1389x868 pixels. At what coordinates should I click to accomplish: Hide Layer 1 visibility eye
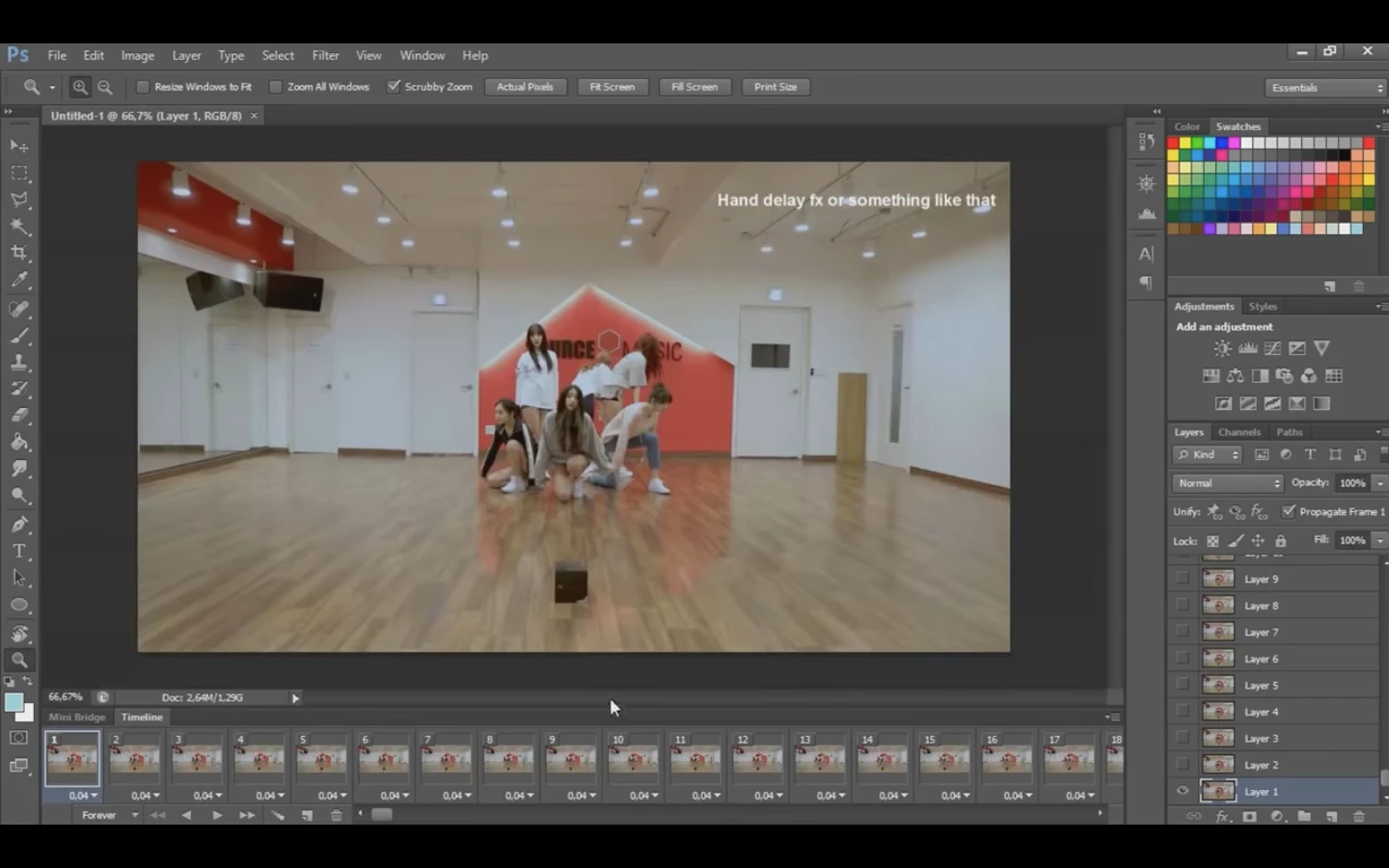(x=1183, y=791)
